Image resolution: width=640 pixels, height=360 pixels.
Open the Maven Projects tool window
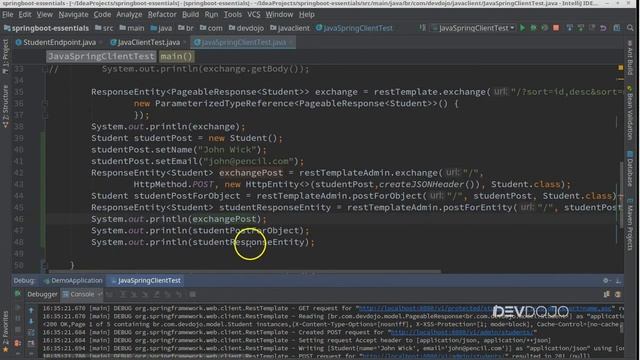pos(630,224)
